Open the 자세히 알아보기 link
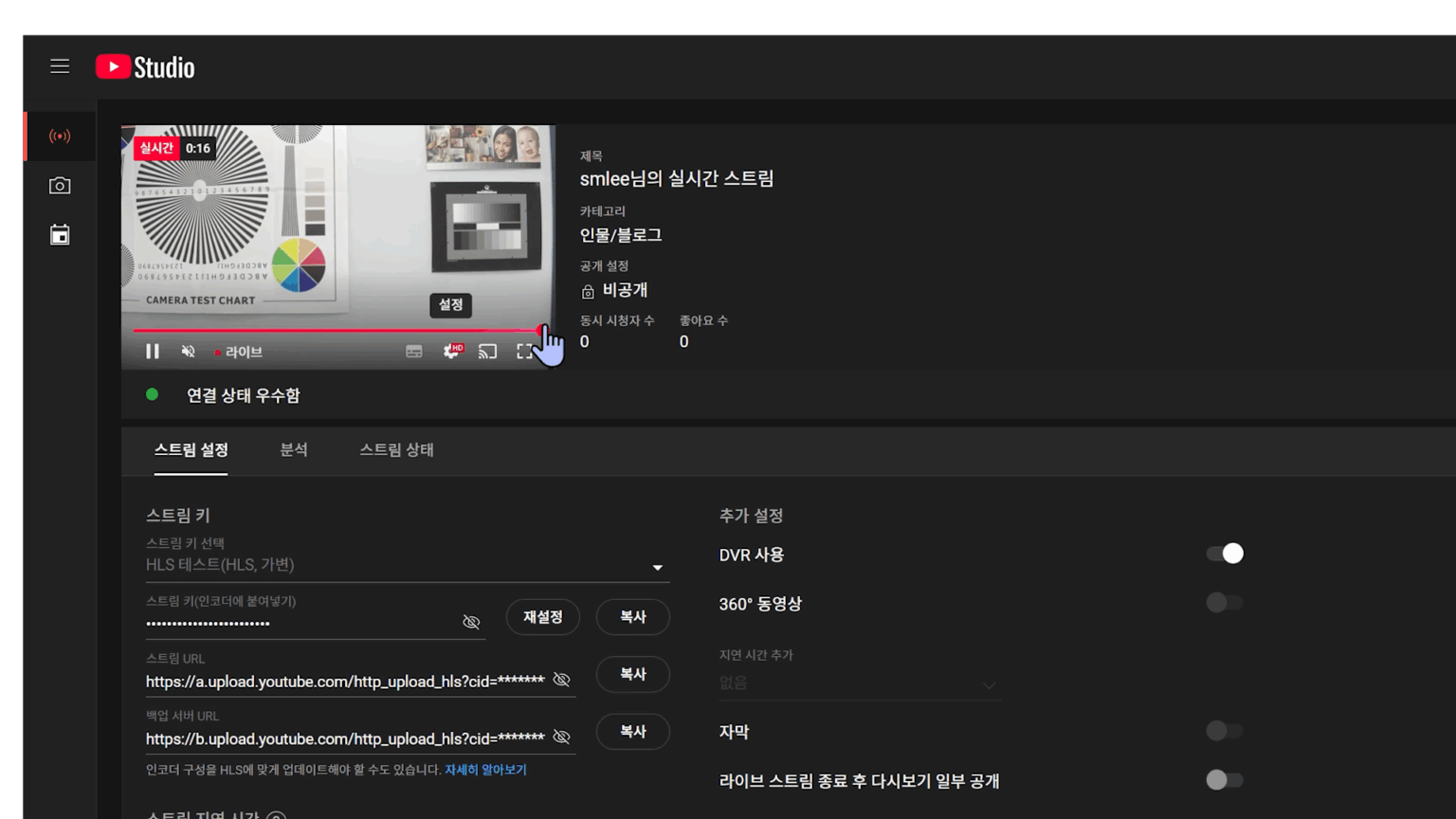 pos(486,770)
